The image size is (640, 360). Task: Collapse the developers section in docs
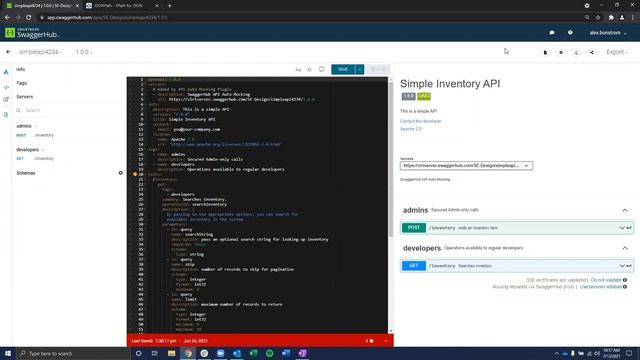[x=625, y=248]
